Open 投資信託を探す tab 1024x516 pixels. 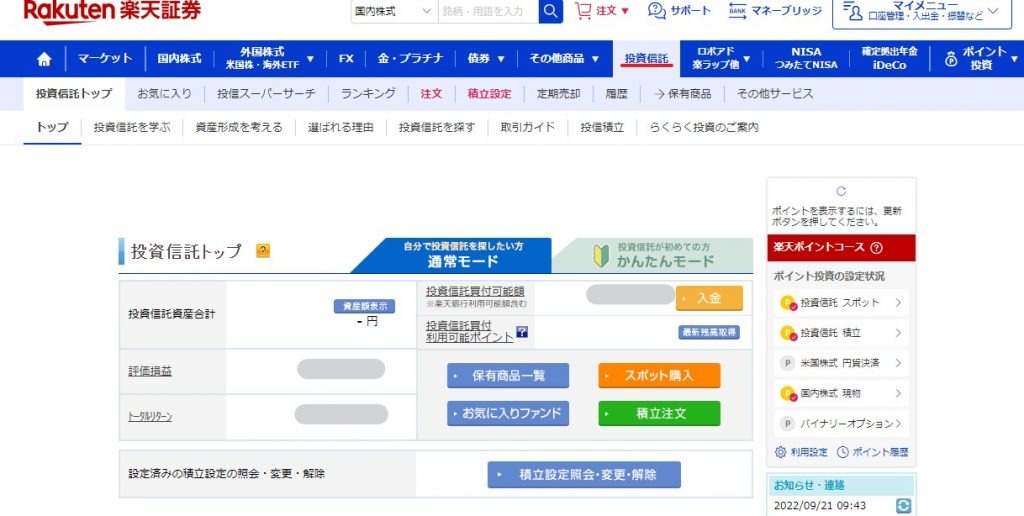[437, 128]
